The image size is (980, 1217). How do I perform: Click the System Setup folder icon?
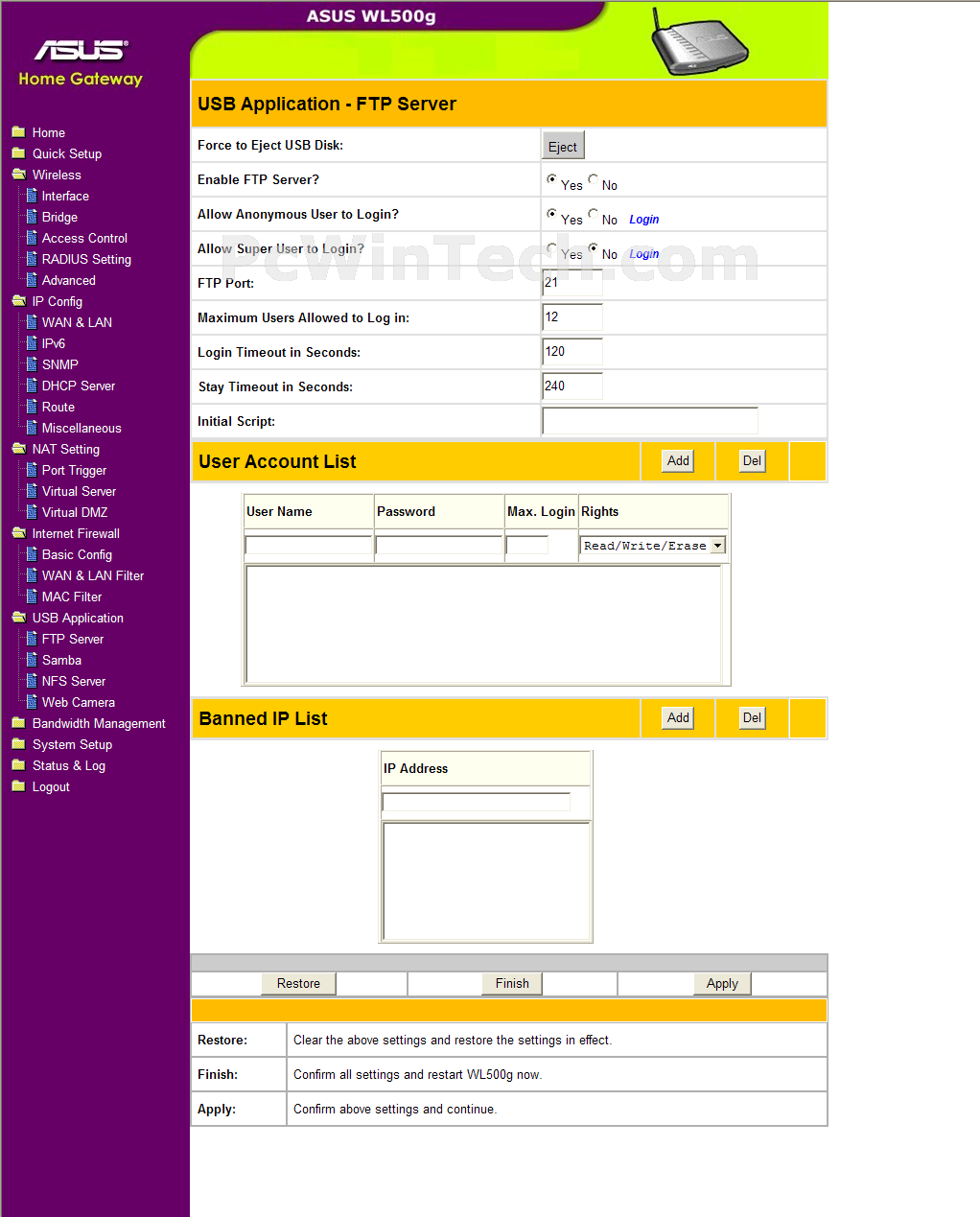(18, 744)
